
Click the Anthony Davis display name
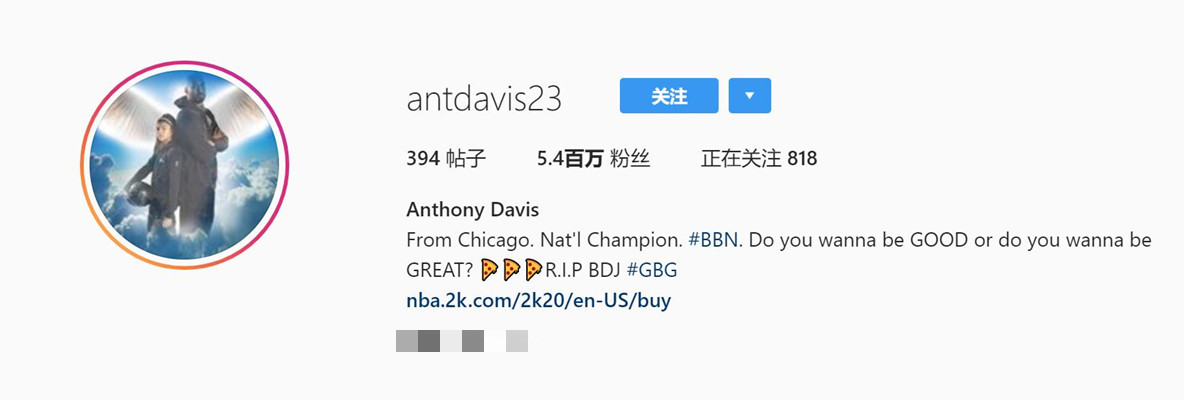(x=473, y=209)
